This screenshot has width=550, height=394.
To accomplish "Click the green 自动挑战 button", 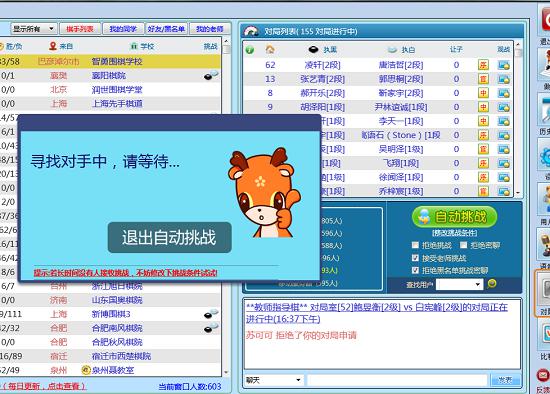I will point(455,217).
